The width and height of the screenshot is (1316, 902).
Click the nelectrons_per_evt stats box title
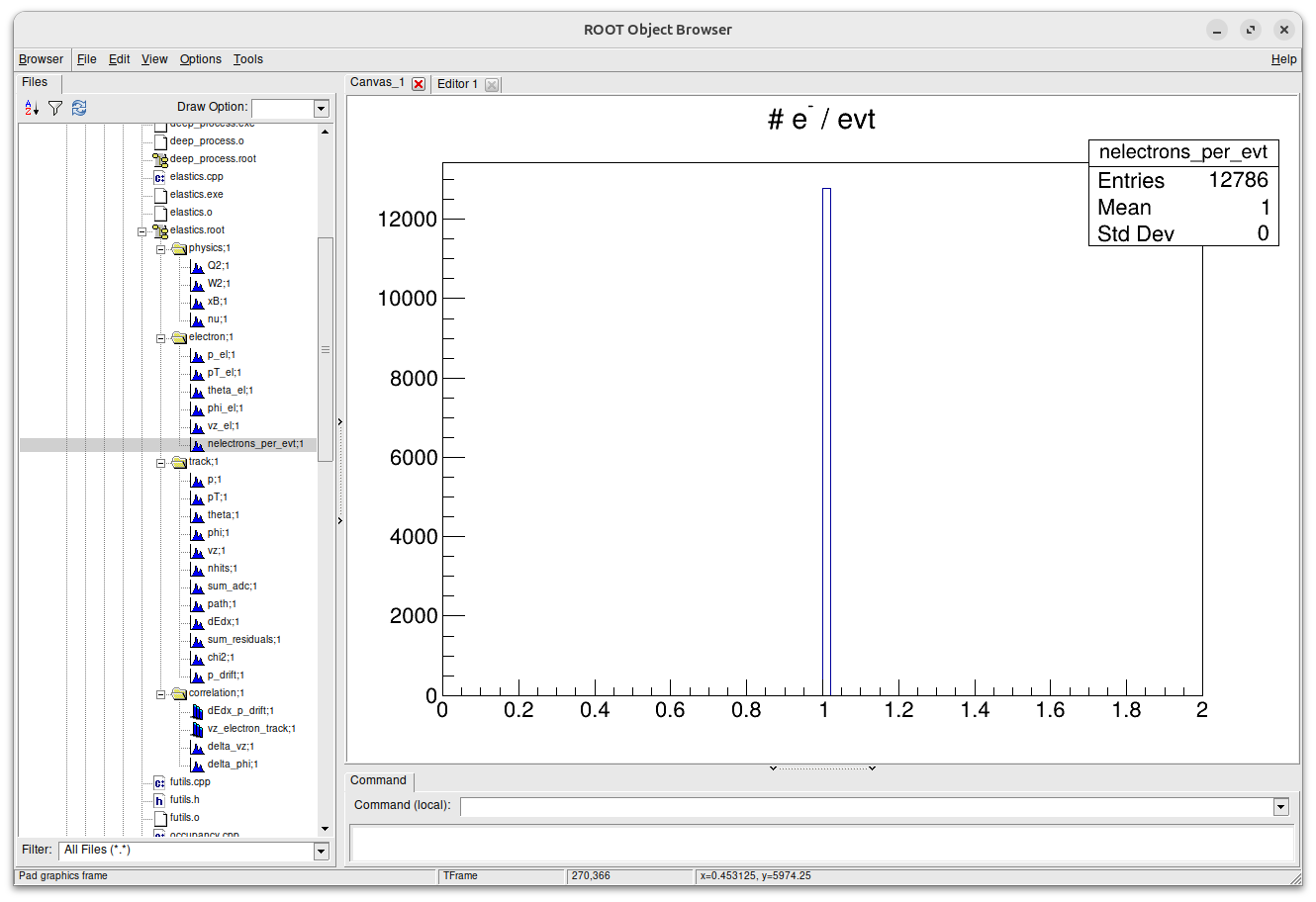[x=1183, y=152]
